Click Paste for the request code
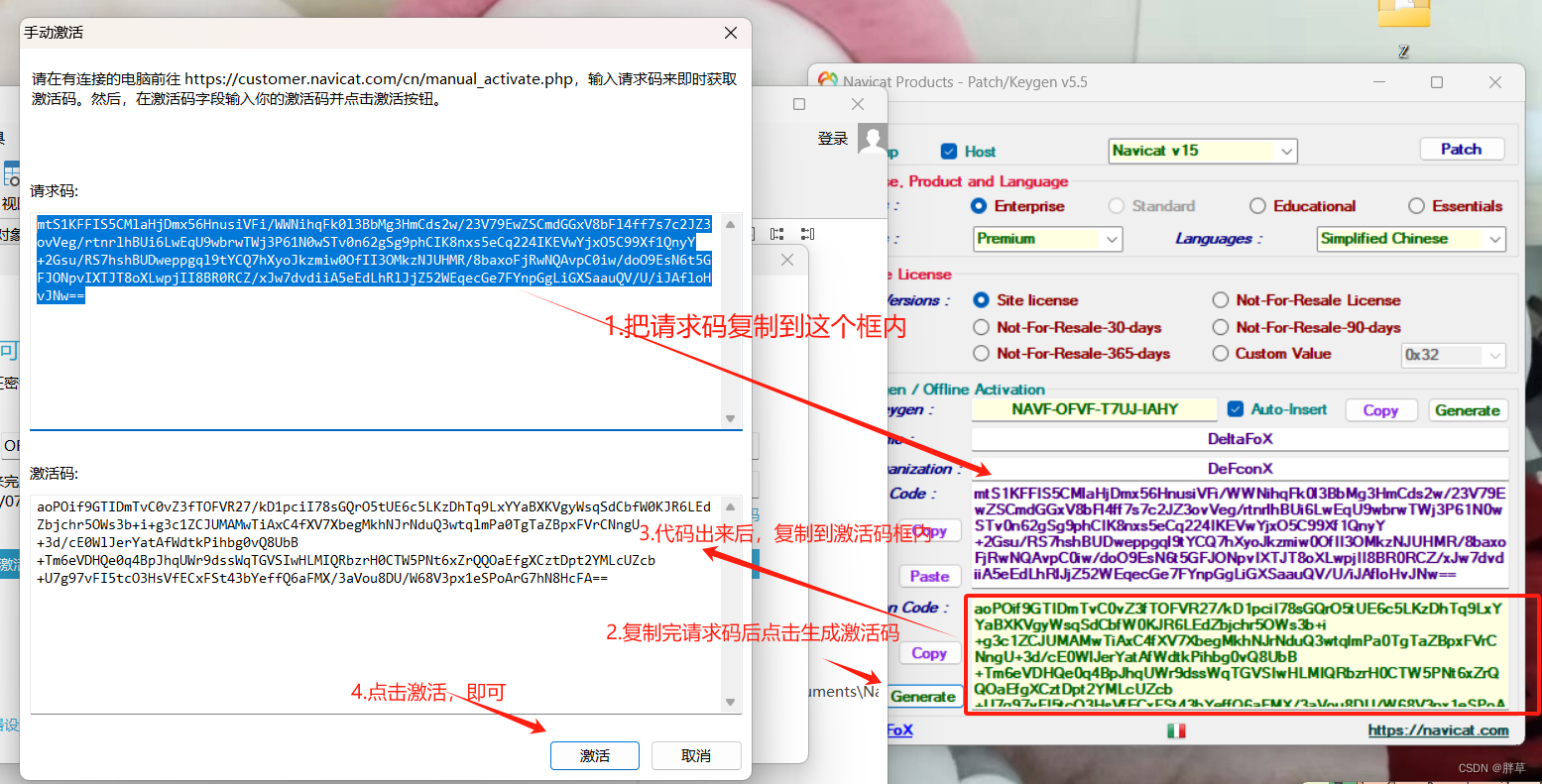Screen dimensions: 1542x784 tap(929, 576)
